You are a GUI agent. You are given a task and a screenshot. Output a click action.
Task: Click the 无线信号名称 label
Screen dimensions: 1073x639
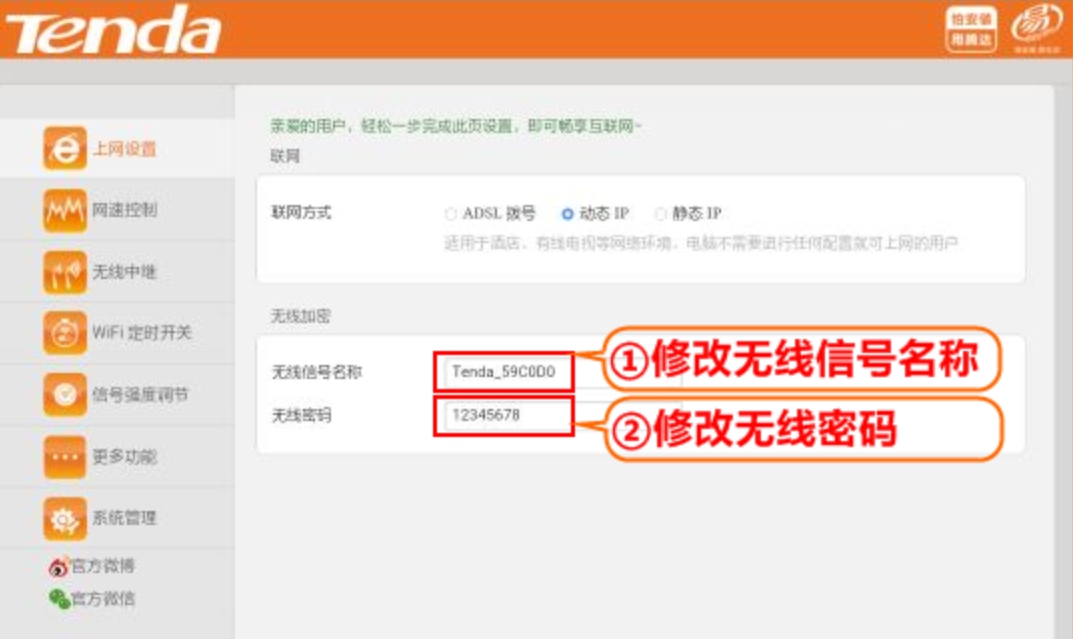click(x=316, y=372)
